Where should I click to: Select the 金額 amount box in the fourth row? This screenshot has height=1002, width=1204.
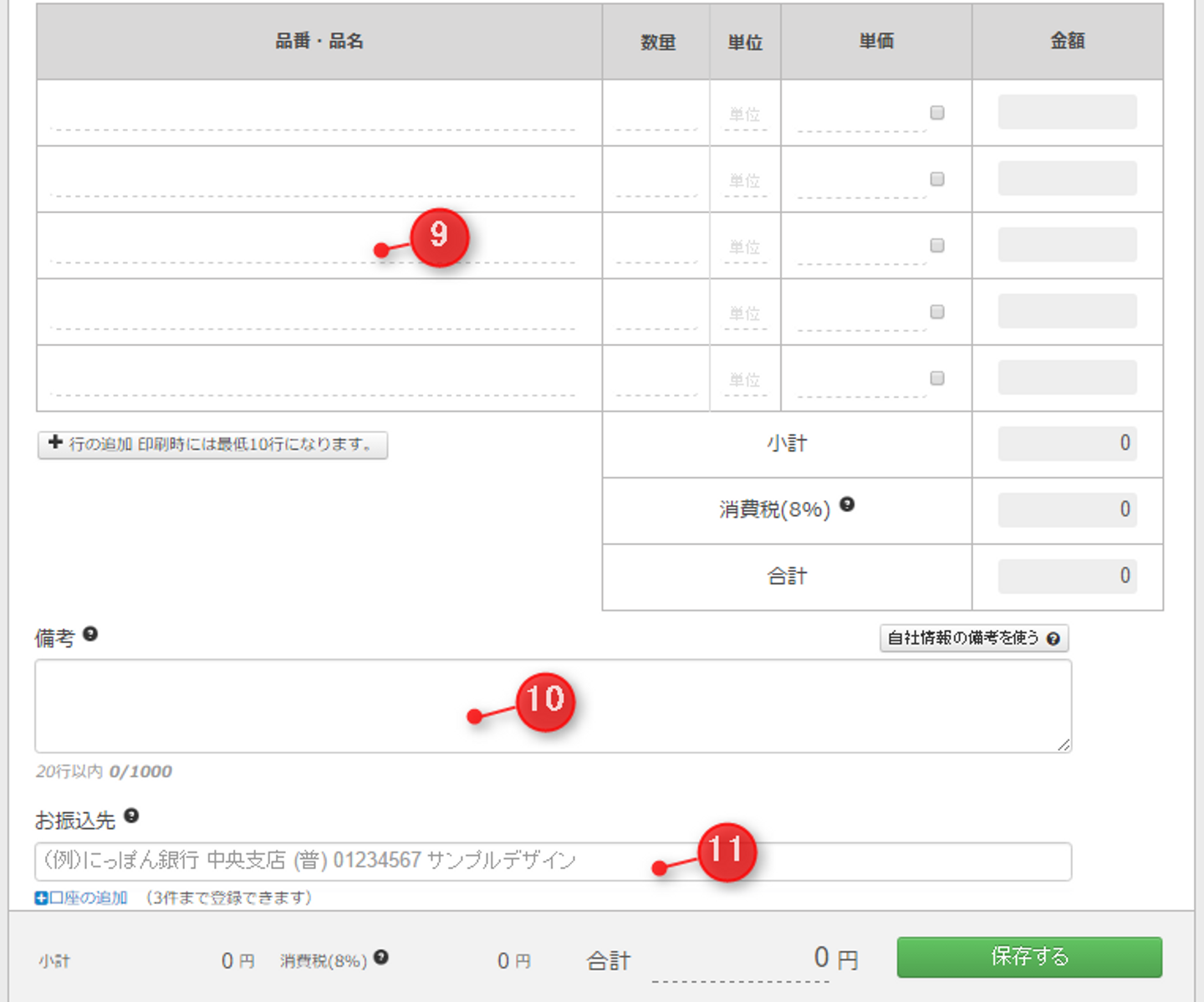pos(1068,311)
